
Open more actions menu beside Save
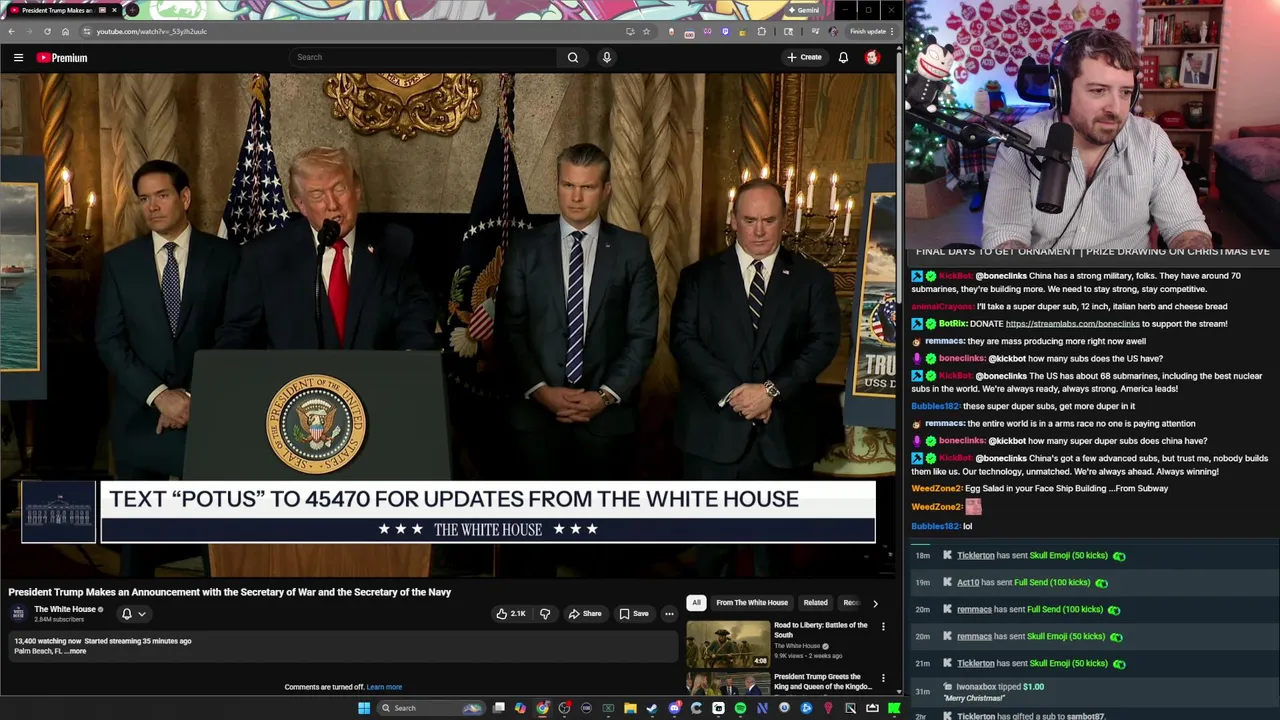coord(669,614)
